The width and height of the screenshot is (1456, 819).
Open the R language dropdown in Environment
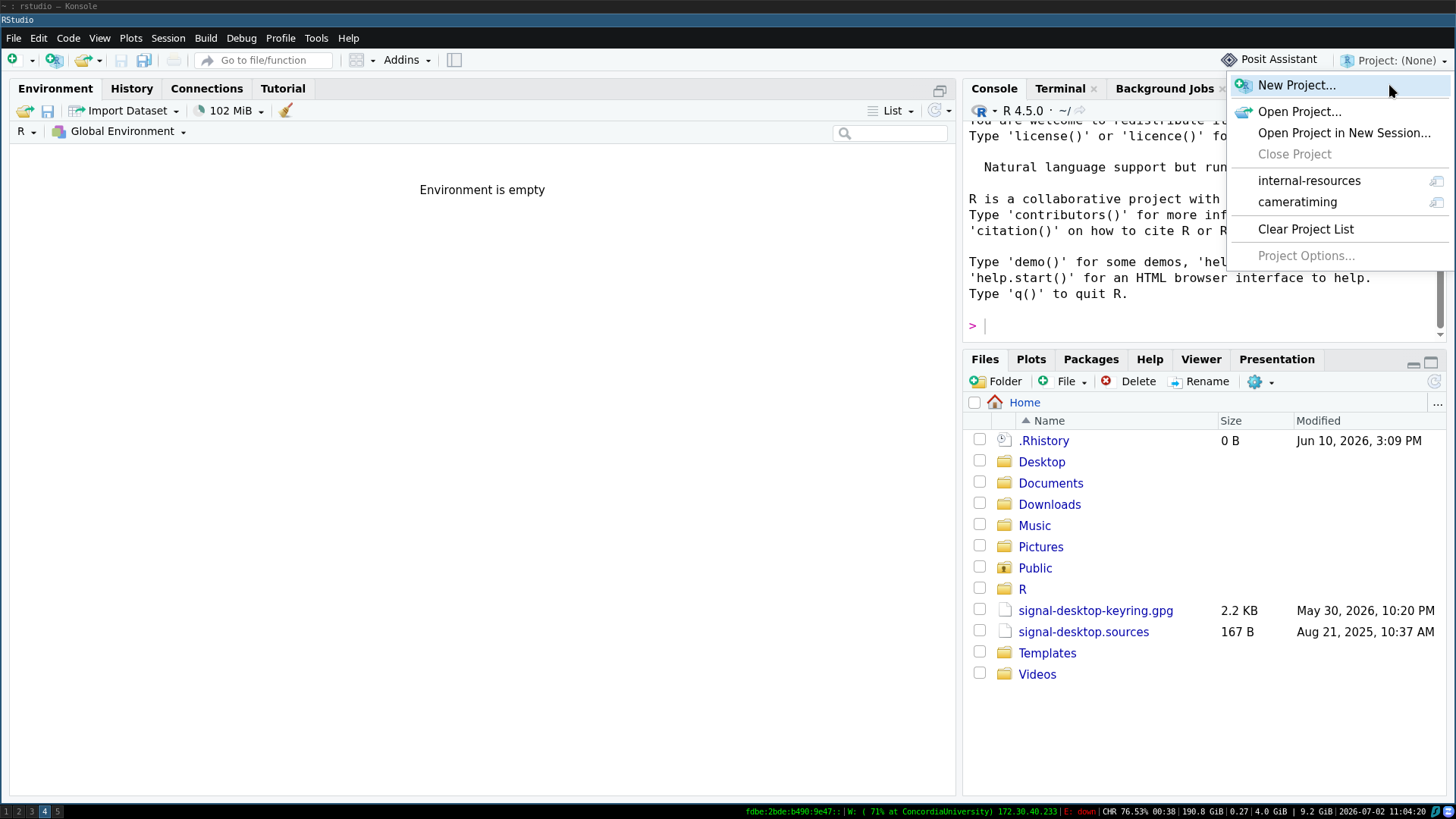pyautogui.click(x=27, y=131)
